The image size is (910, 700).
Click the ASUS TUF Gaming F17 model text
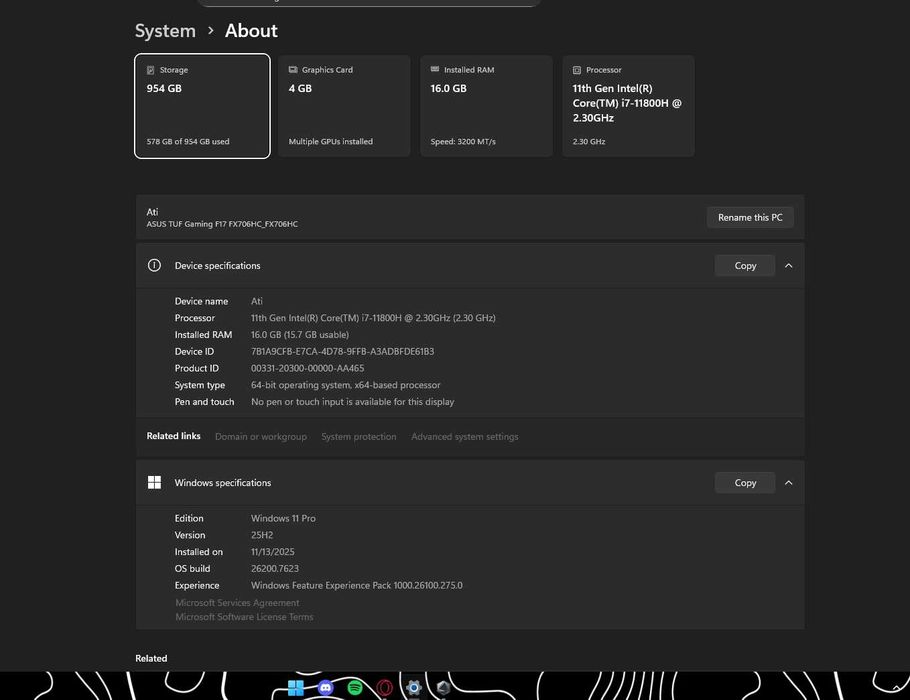(x=222, y=223)
